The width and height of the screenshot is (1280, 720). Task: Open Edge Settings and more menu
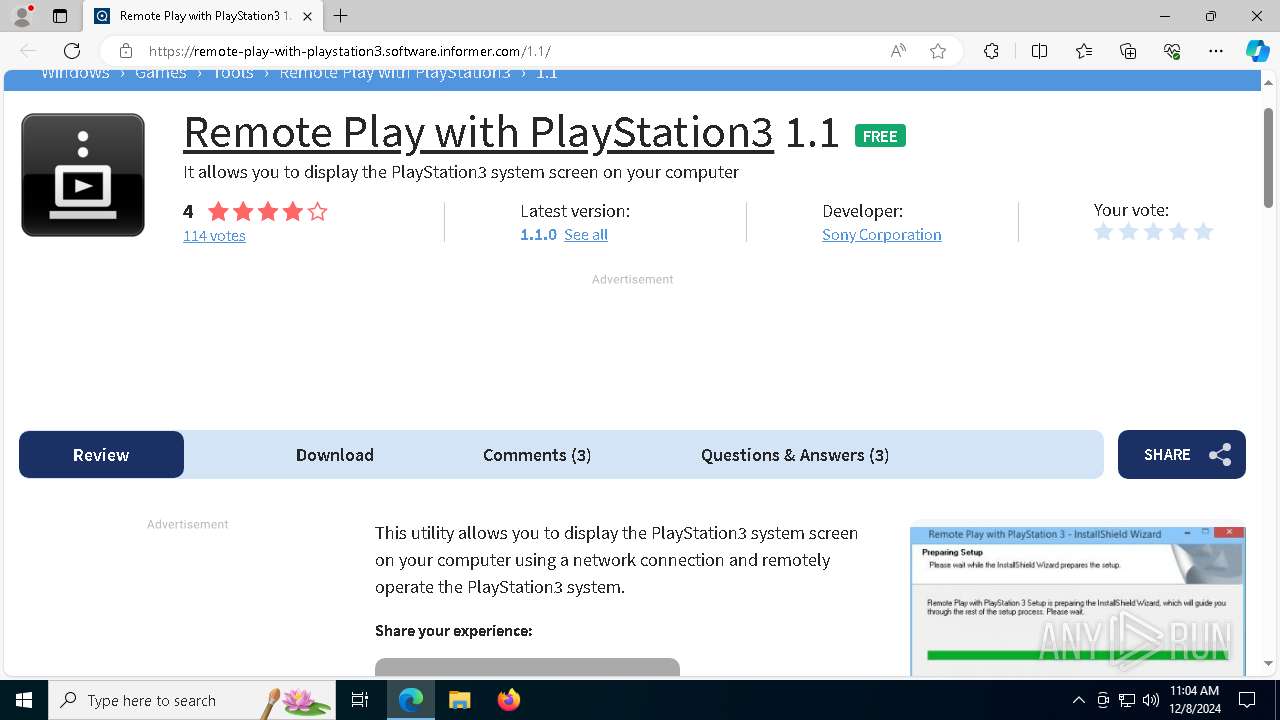click(x=1216, y=51)
